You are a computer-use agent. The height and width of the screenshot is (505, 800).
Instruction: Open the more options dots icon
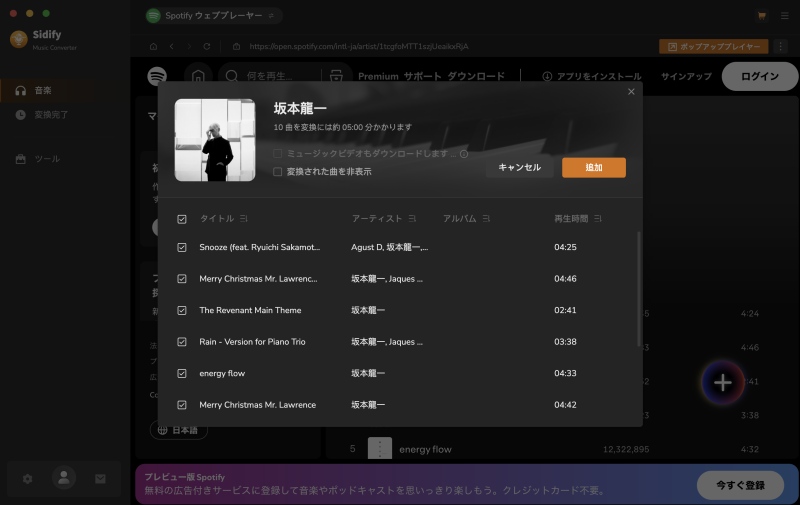(781, 46)
